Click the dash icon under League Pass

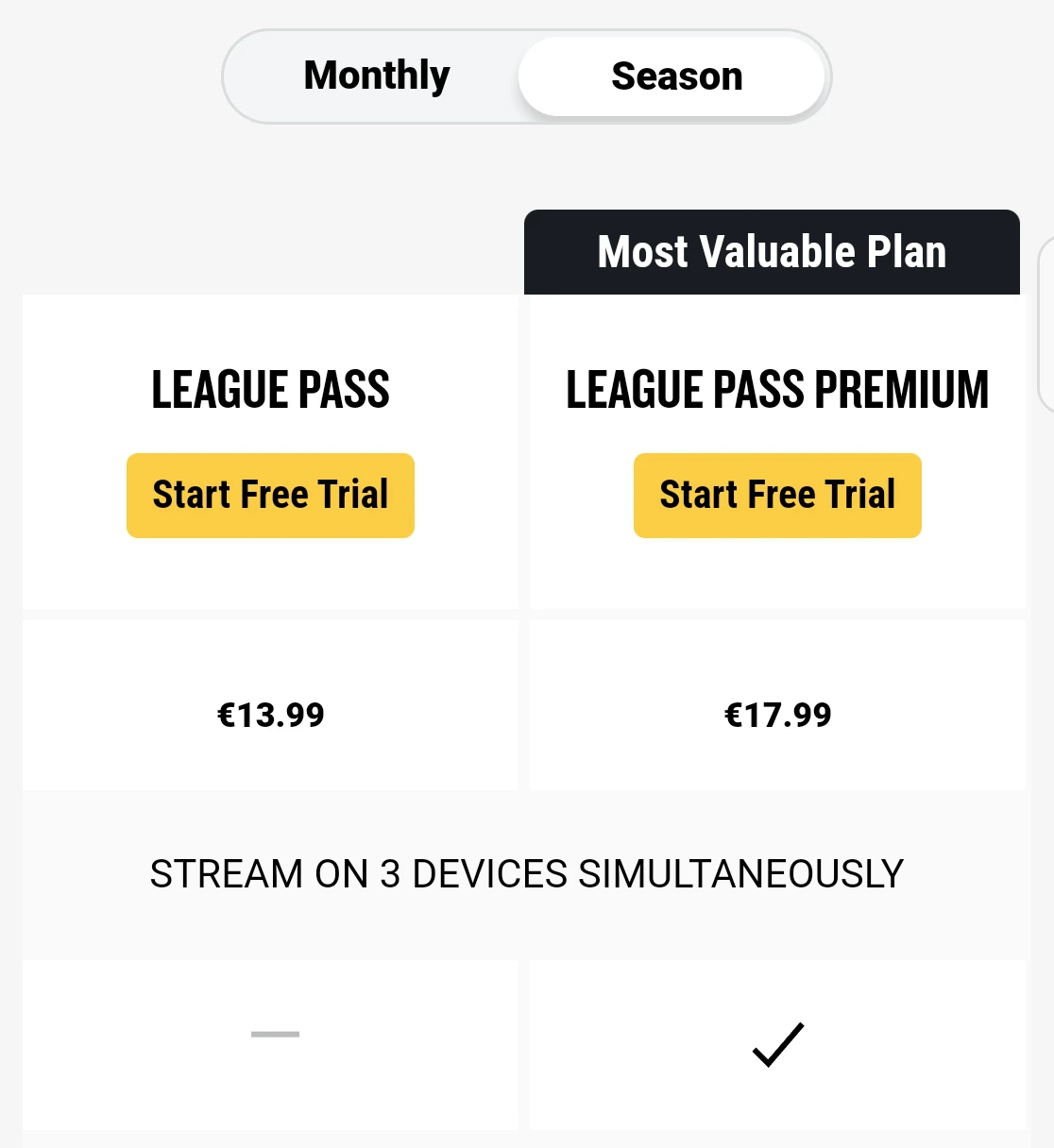coord(275,1035)
